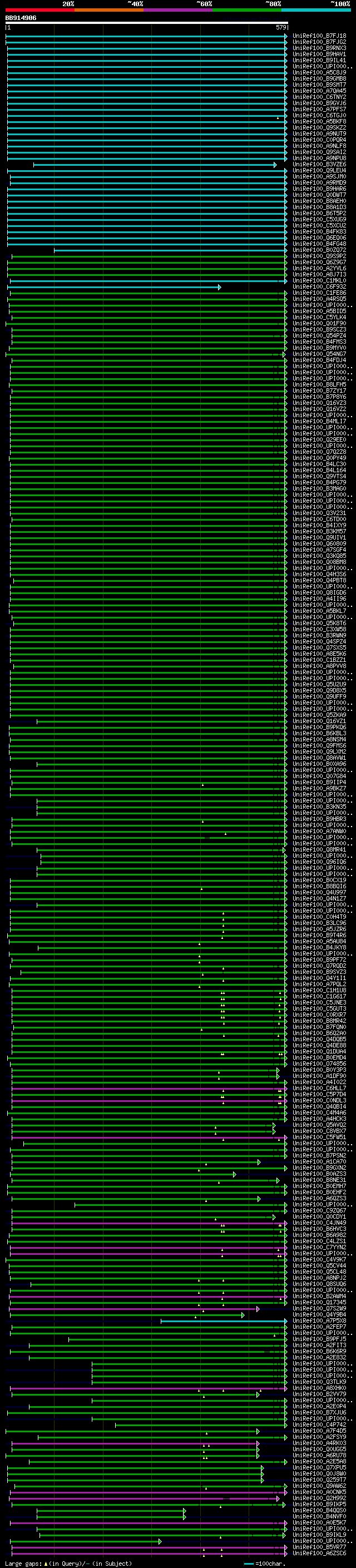Viewport: 356px width, 1568px height.
Task: Select hit label UniRef100_B9IIP4
Action: tap(319, 782)
